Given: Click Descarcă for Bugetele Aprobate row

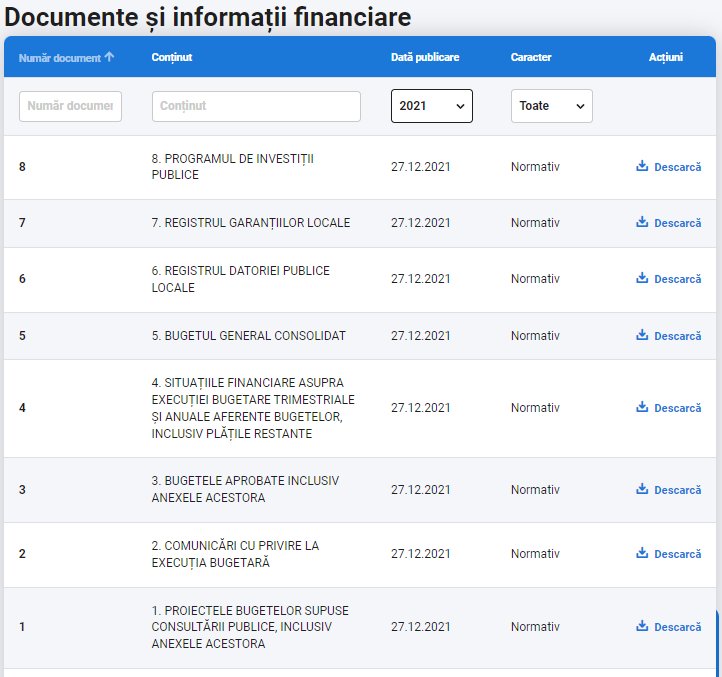Looking at the screenshot, I should pos(677,490).
